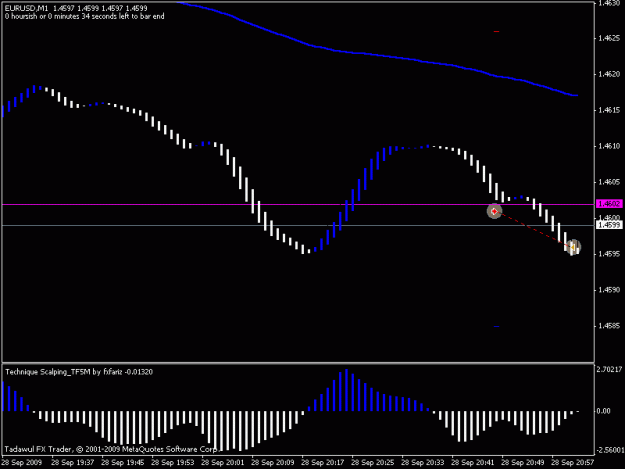Click the '28 Sep 19:37' time axis label
Image resolution: width=625 pixels, height=469 pixels.
[73, 463]
